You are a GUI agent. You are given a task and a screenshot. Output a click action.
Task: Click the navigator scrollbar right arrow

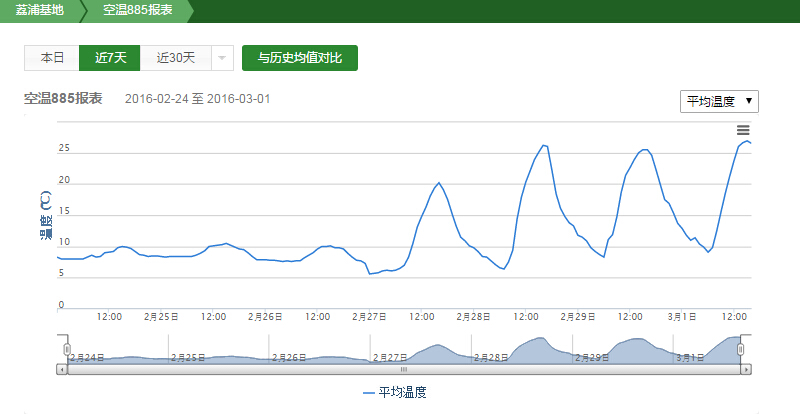point(746,369)
